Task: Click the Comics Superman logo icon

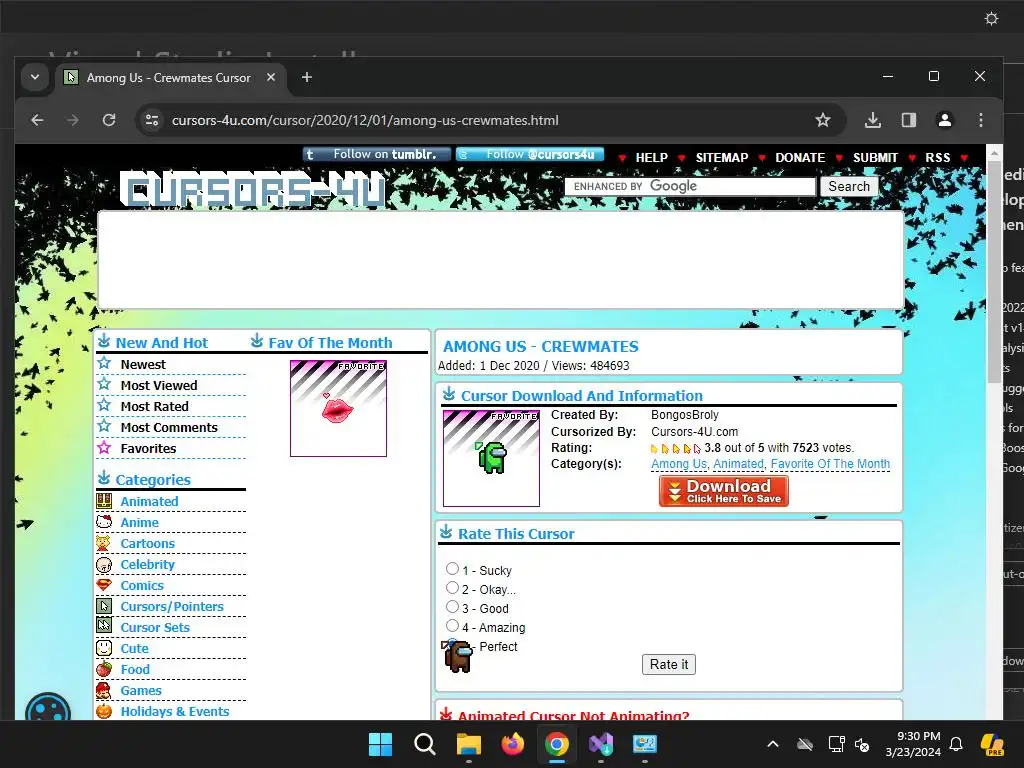Action: [104, 585]
